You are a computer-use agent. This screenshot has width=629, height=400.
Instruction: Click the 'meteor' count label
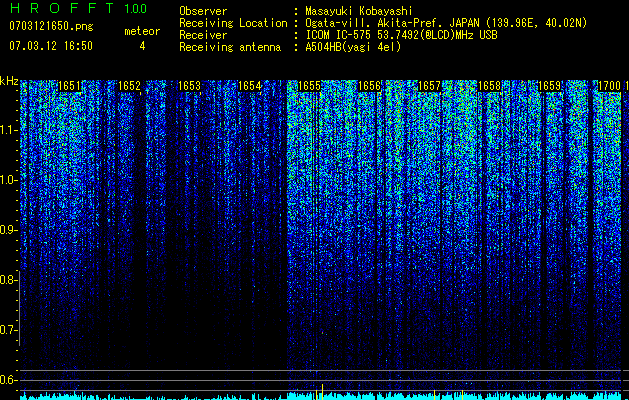(x=142, y=31)
